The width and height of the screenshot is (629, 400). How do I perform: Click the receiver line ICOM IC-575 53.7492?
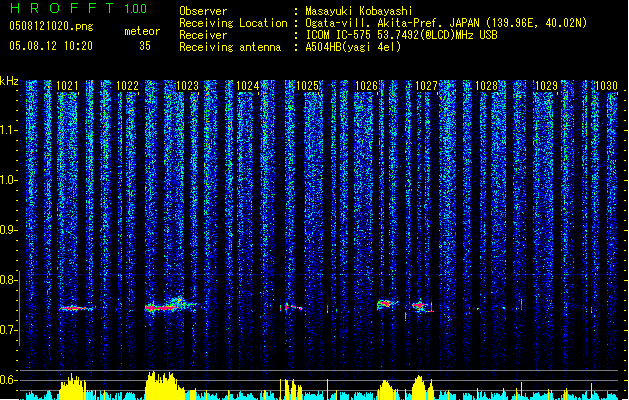[x=401, y=35]
